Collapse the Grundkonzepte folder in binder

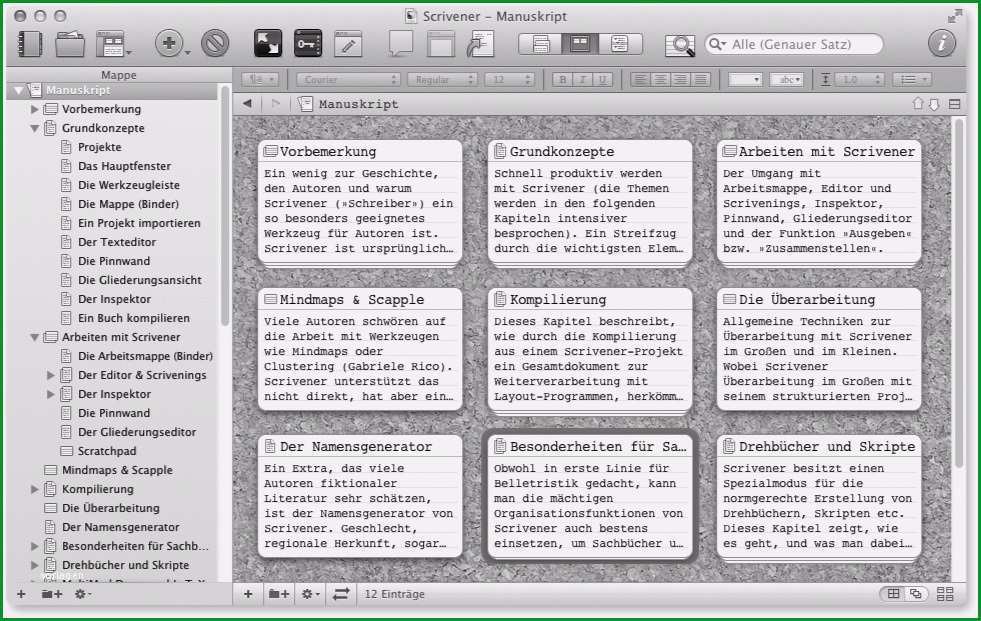pos(34,128)
